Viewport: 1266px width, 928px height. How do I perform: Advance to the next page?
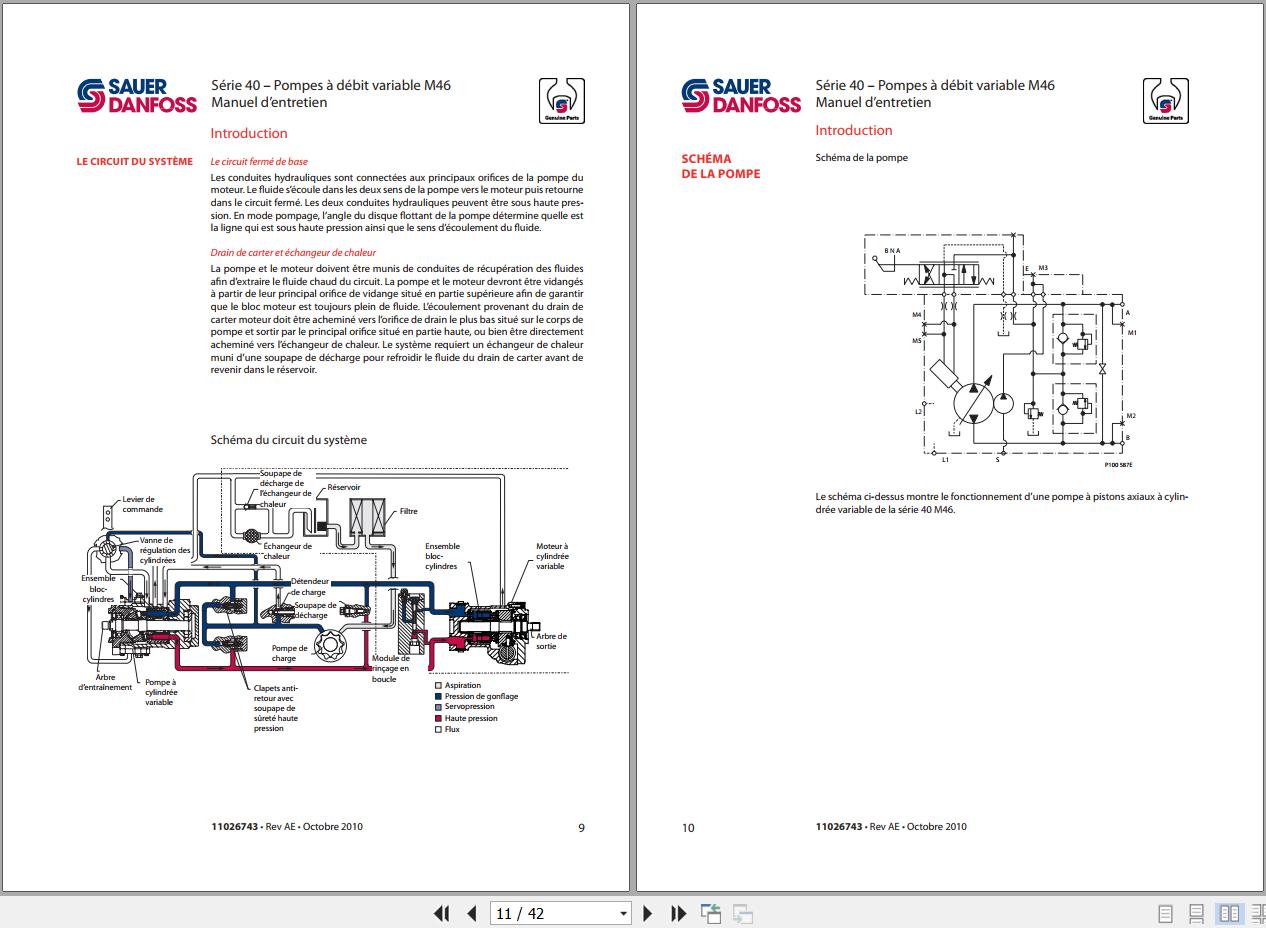click(x=648, y=913)
